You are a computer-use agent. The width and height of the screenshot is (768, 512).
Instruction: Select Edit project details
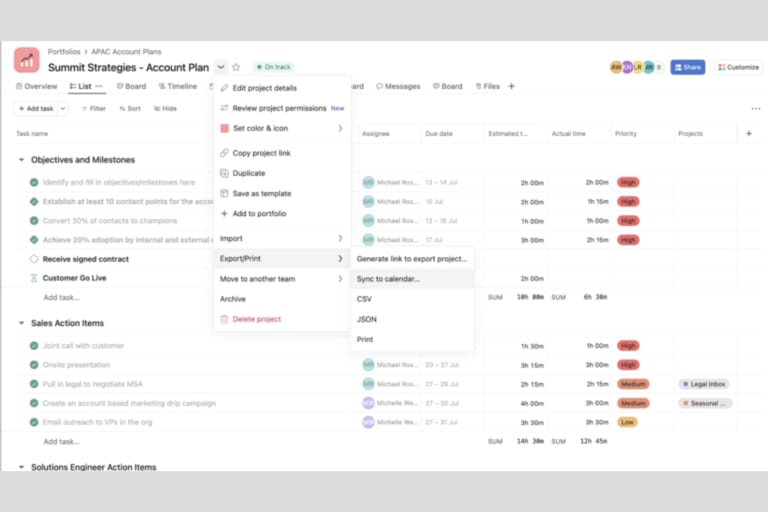point(282,88)
